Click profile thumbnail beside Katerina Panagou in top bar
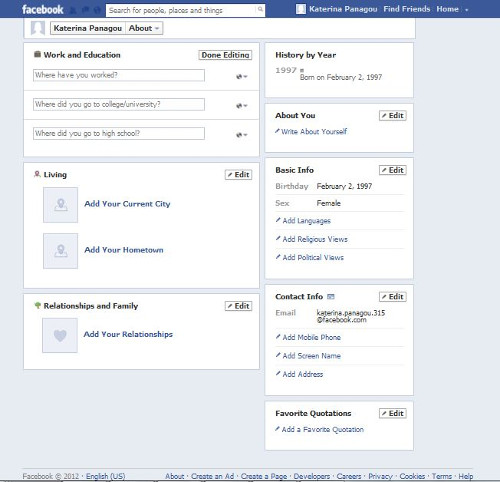Screen dimensions: 500x482 click(301, 9)
